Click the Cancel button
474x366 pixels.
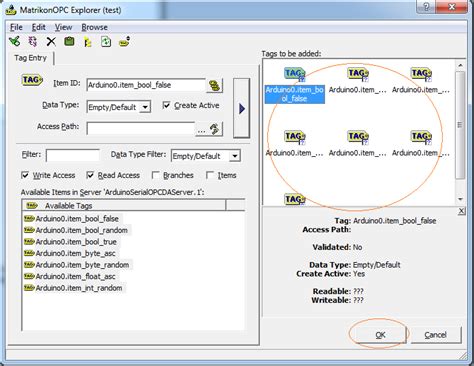click(436, 335)
